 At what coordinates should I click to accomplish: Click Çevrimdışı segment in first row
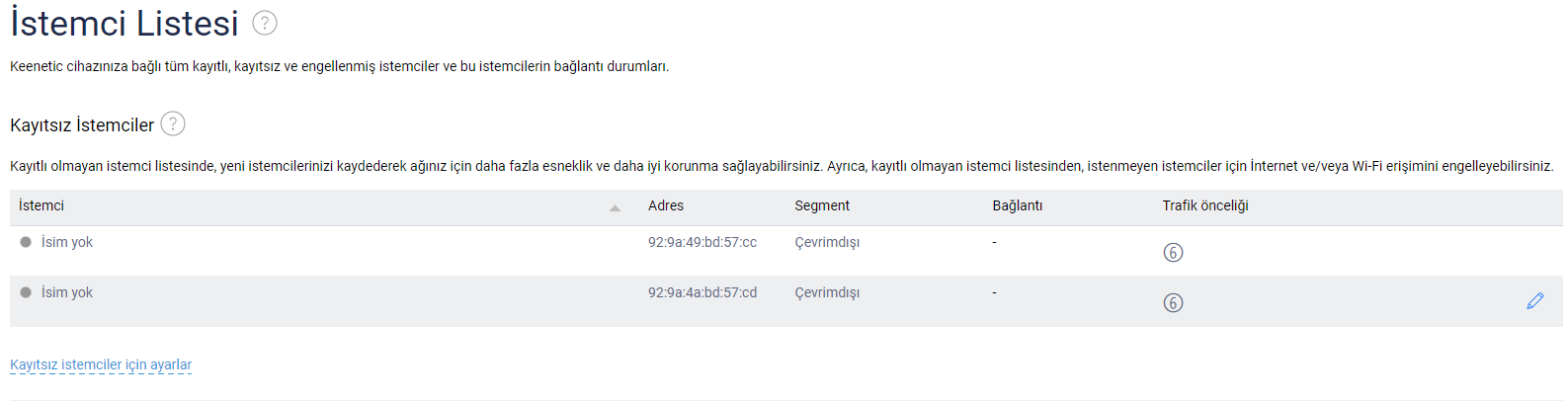(x=827, y=242)
